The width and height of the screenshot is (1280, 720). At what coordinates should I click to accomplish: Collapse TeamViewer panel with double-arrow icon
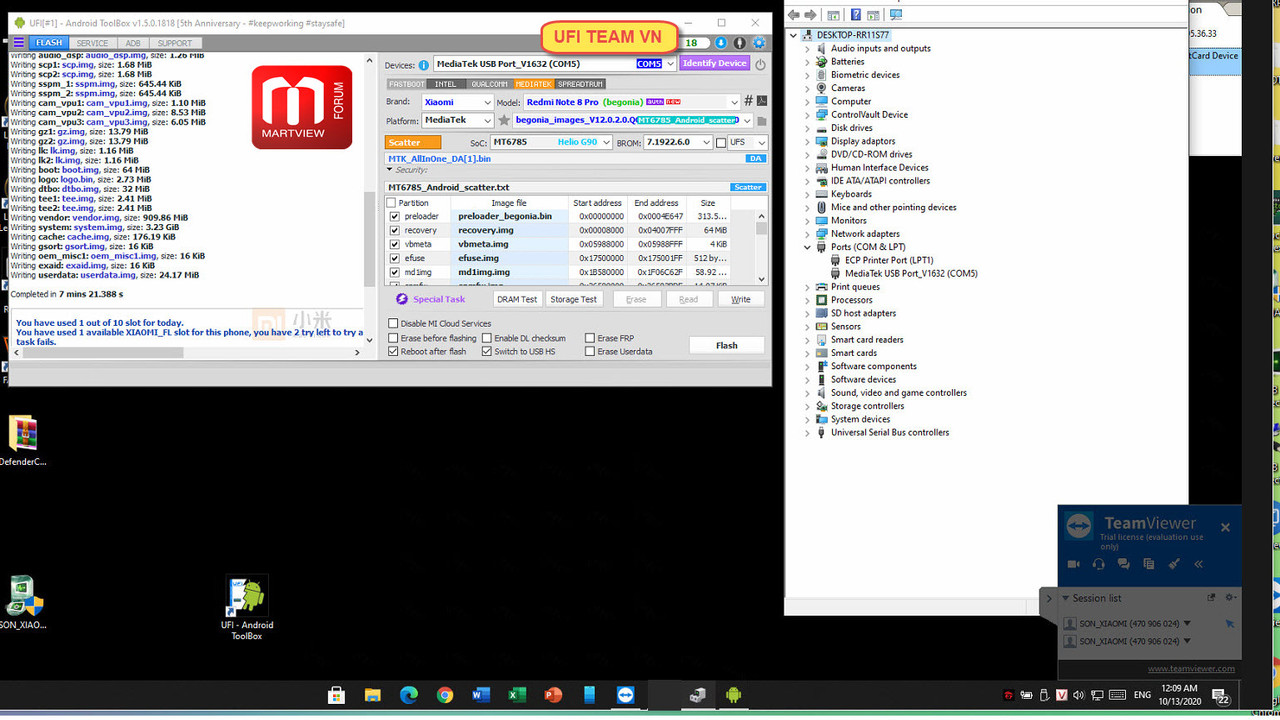tap(1198, 564)
